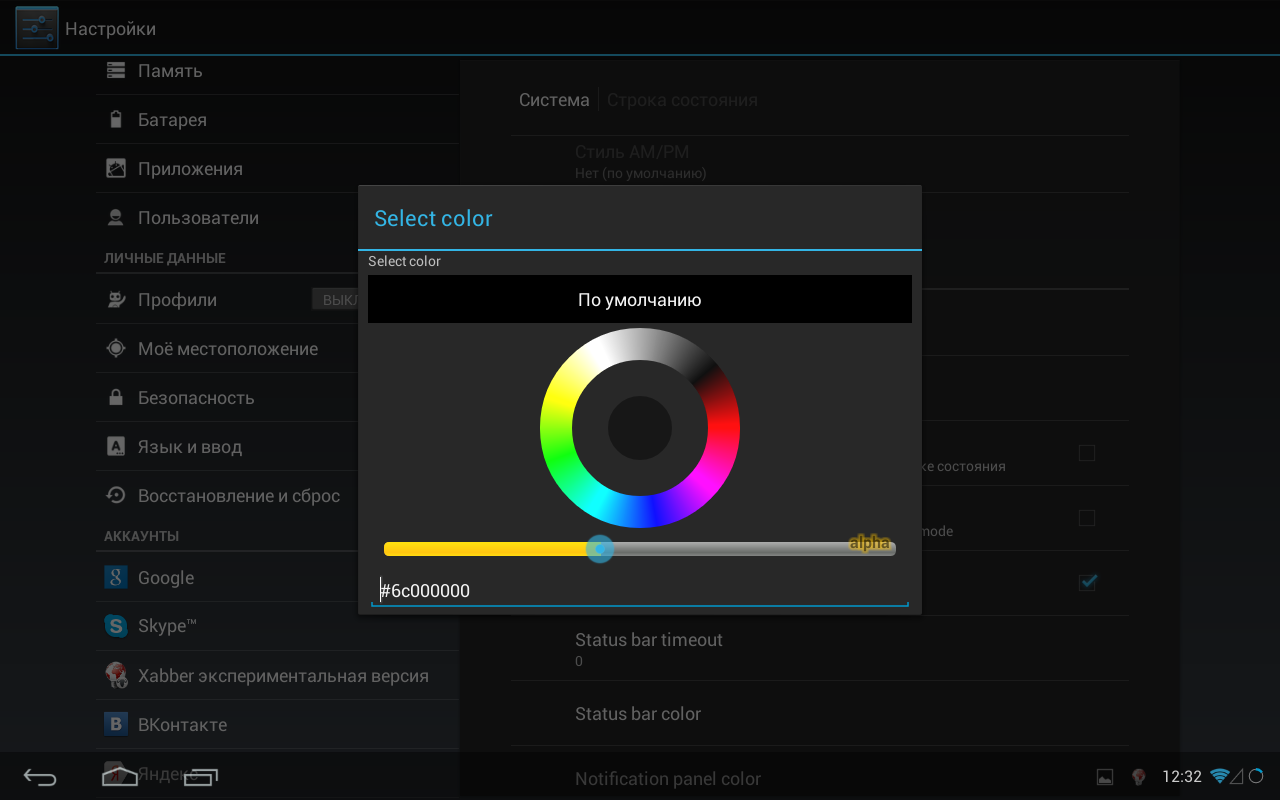The width and height of the screenshot is (1280, 800).
Task: Click the 'АККАУНТЫ' section header
Action: coord(142,536)
